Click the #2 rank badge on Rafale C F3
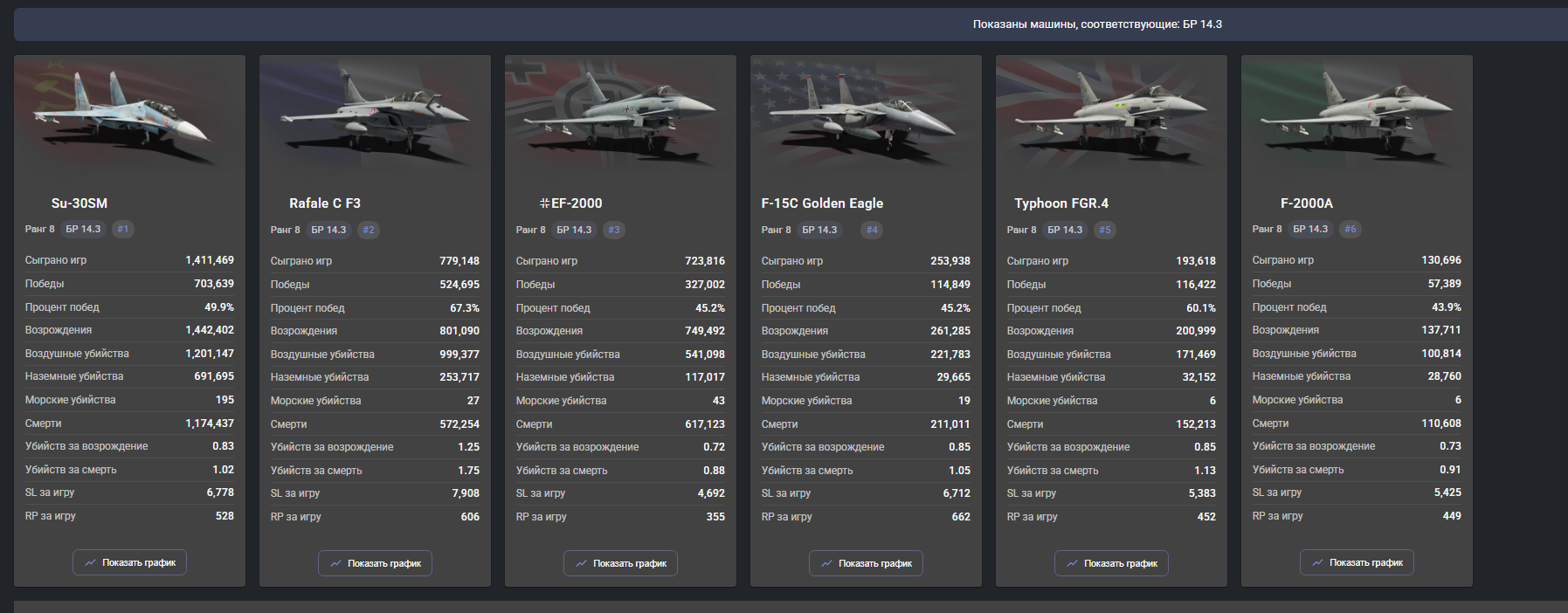Image resolution: width=1568 pixels, height=613 pixels. (369, 231)
